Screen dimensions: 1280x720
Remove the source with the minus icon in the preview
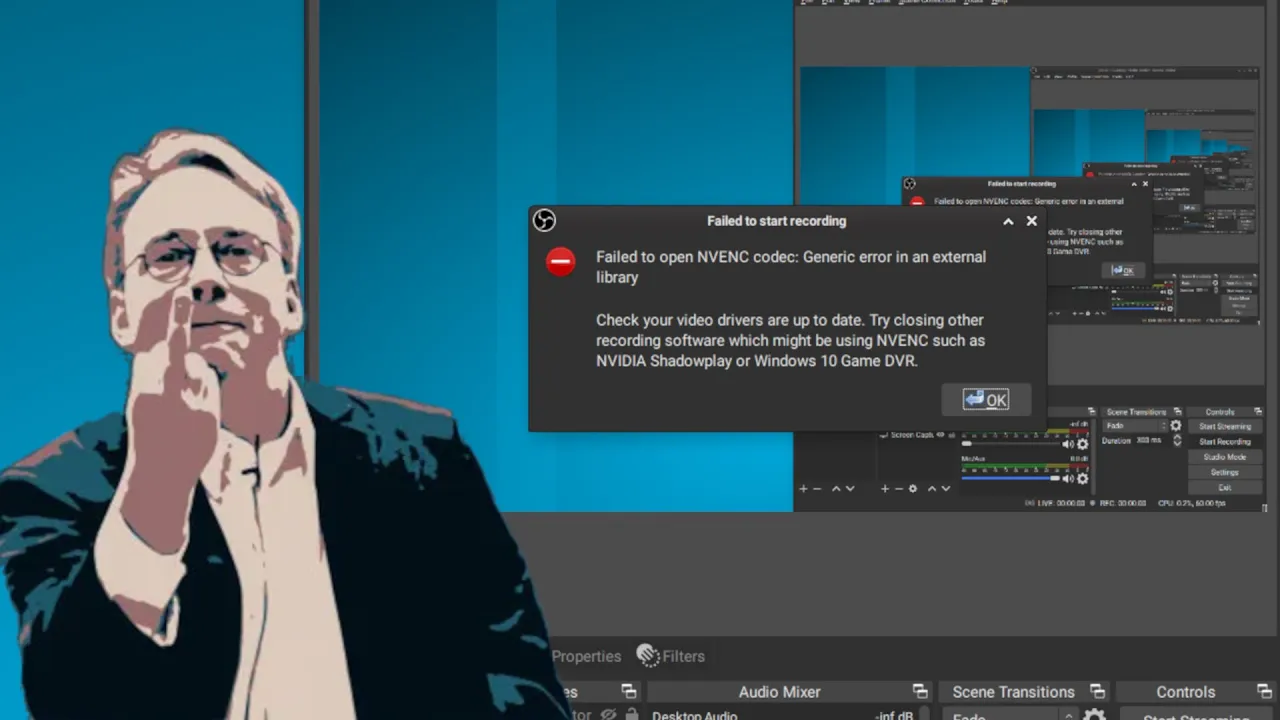click(899, 489)
